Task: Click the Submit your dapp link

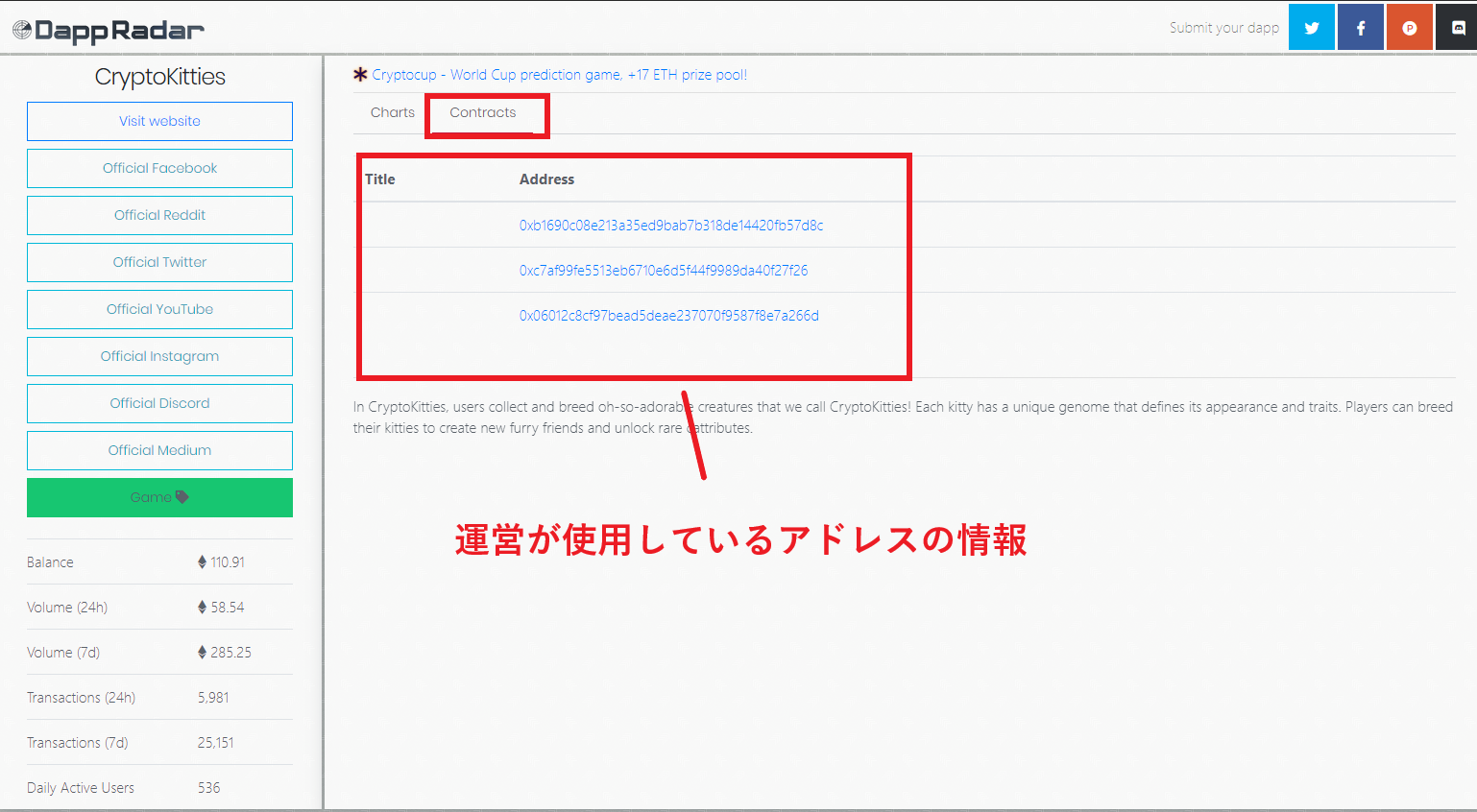Action: pos(1223,28)
